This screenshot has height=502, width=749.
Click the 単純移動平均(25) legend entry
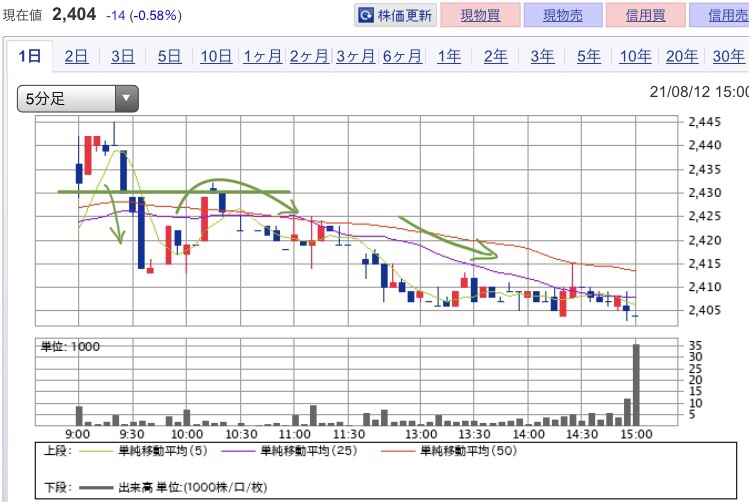289,450
